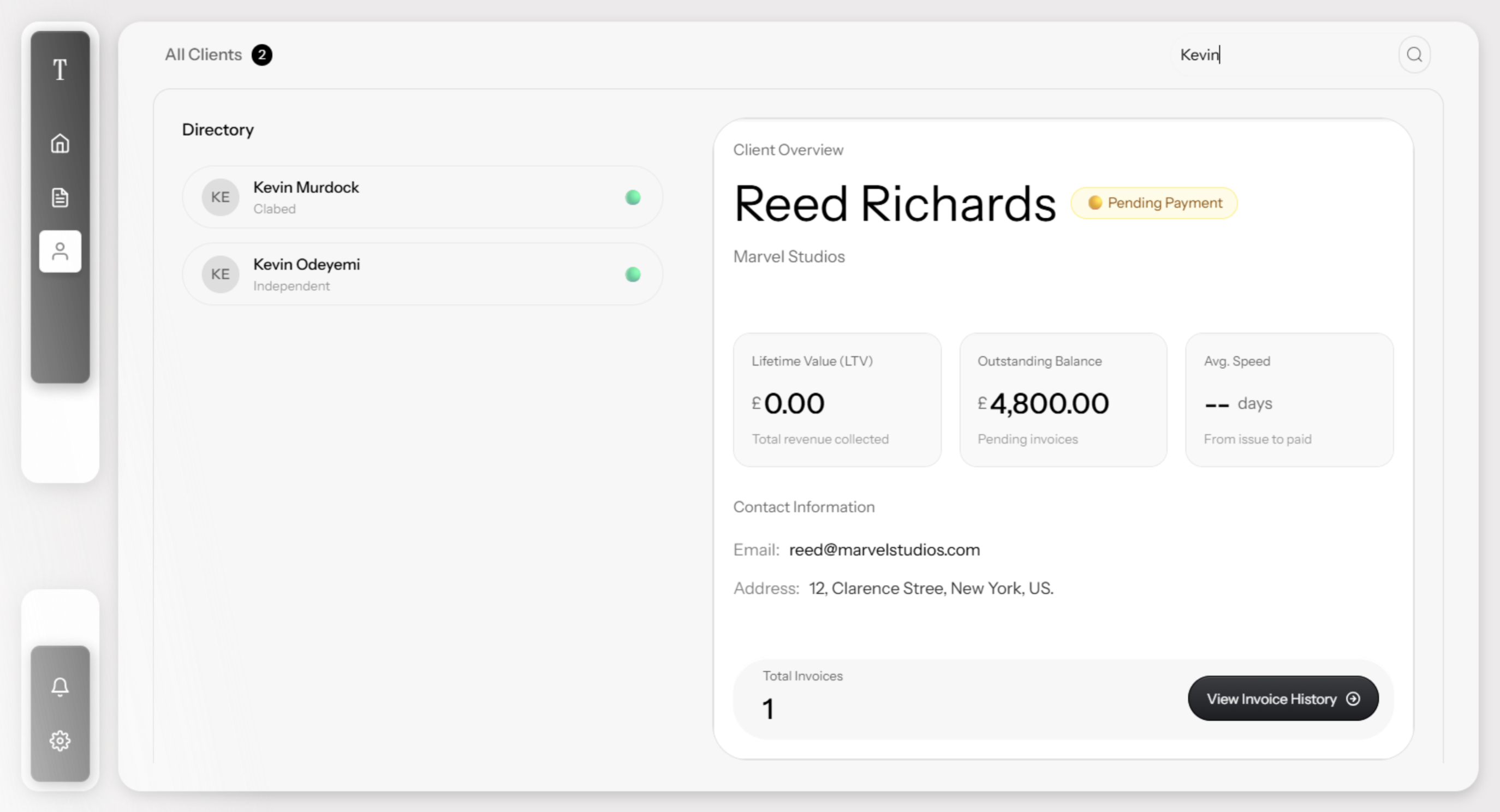Click Kevin Murdock's green status dot

633,198
